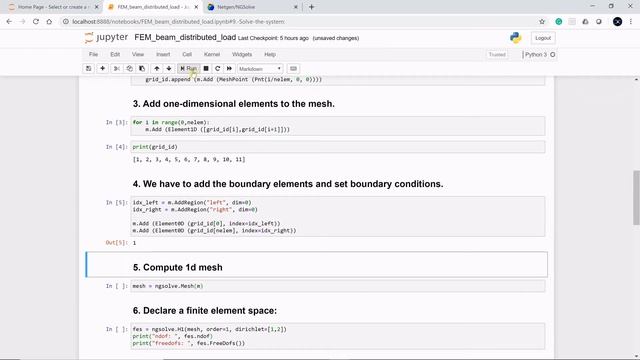
Task: Open the command palette keyboard icon
Action: click(x=293, y=69)
